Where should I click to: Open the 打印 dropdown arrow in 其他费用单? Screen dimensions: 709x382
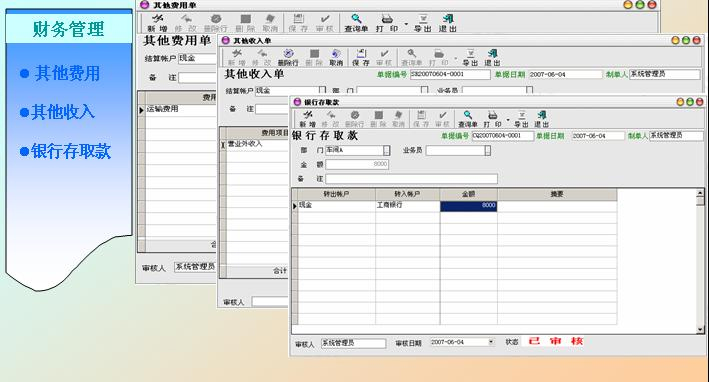click(406, 24)
